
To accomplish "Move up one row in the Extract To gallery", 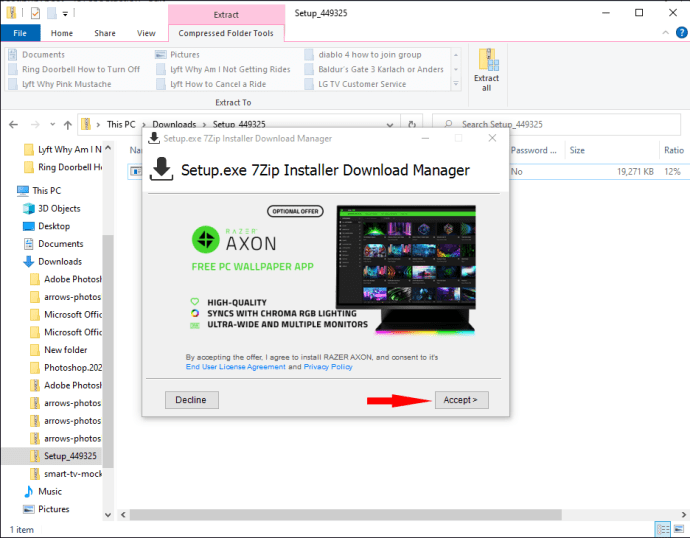I will coord(456,55).
